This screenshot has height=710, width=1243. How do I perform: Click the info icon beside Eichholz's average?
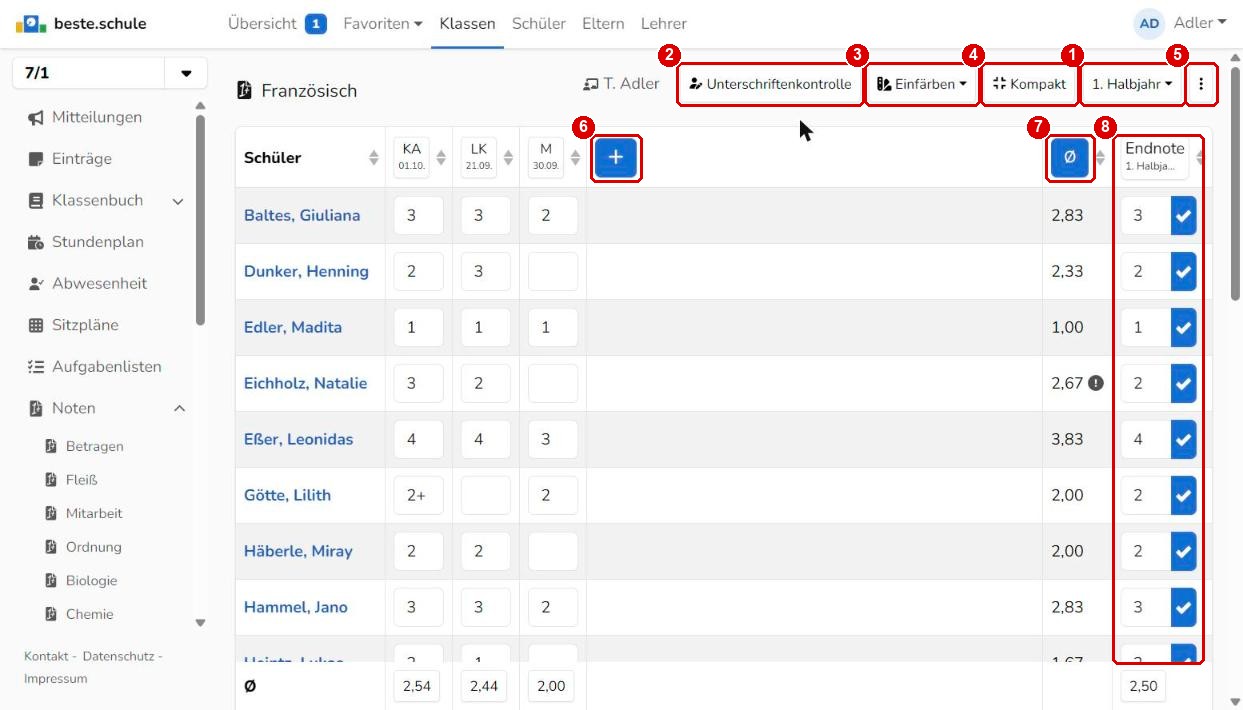pos(1096,383)
